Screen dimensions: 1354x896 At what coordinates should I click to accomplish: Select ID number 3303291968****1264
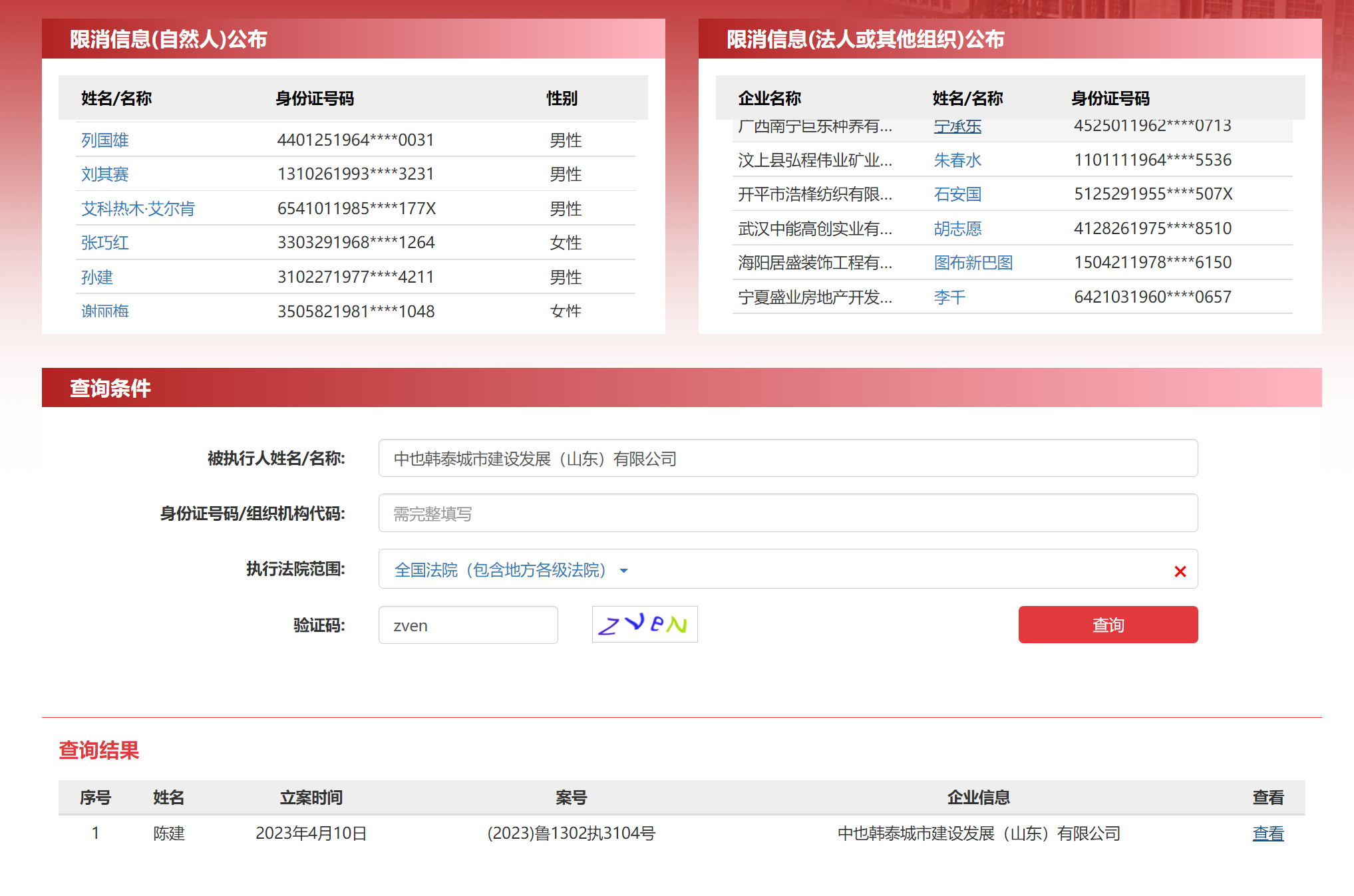[356, 243]
